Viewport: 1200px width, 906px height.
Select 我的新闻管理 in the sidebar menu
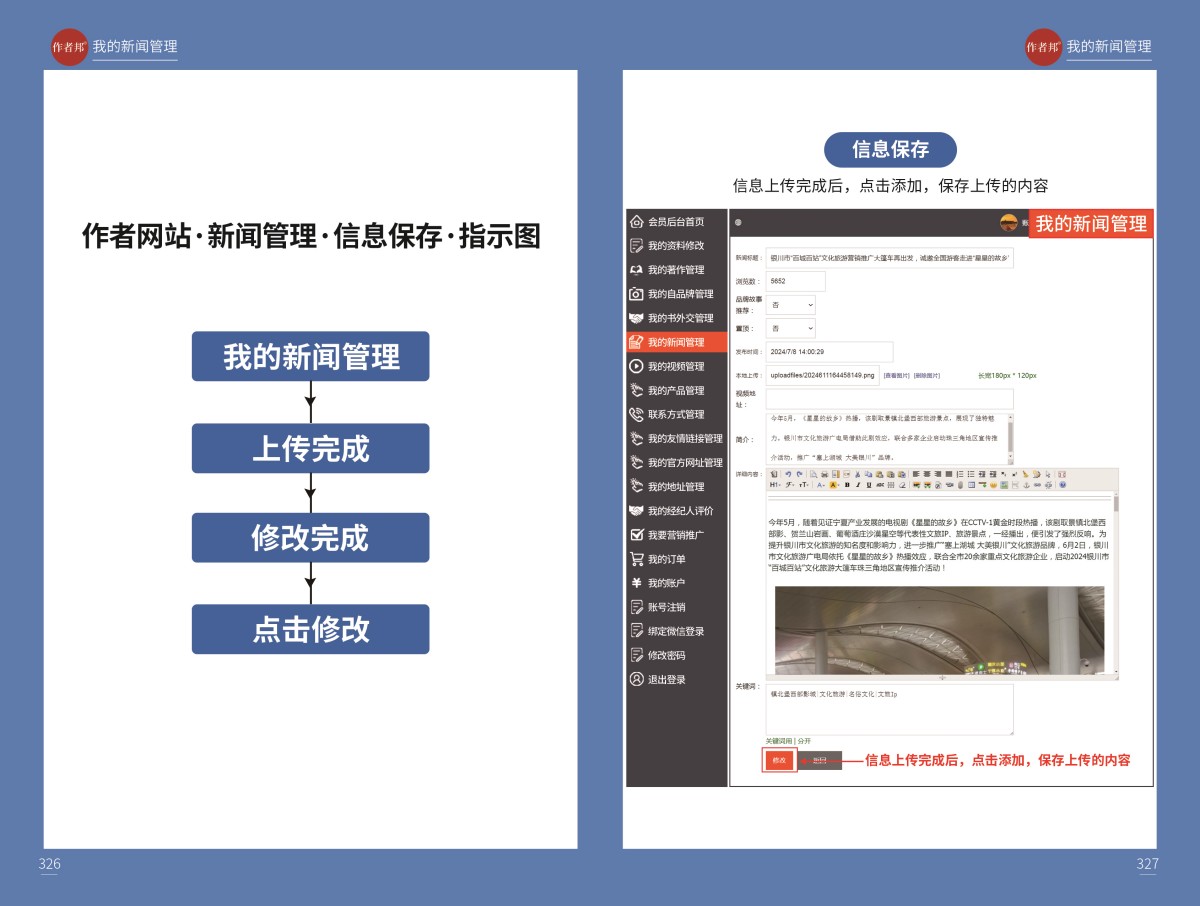(x=676, y=342)
